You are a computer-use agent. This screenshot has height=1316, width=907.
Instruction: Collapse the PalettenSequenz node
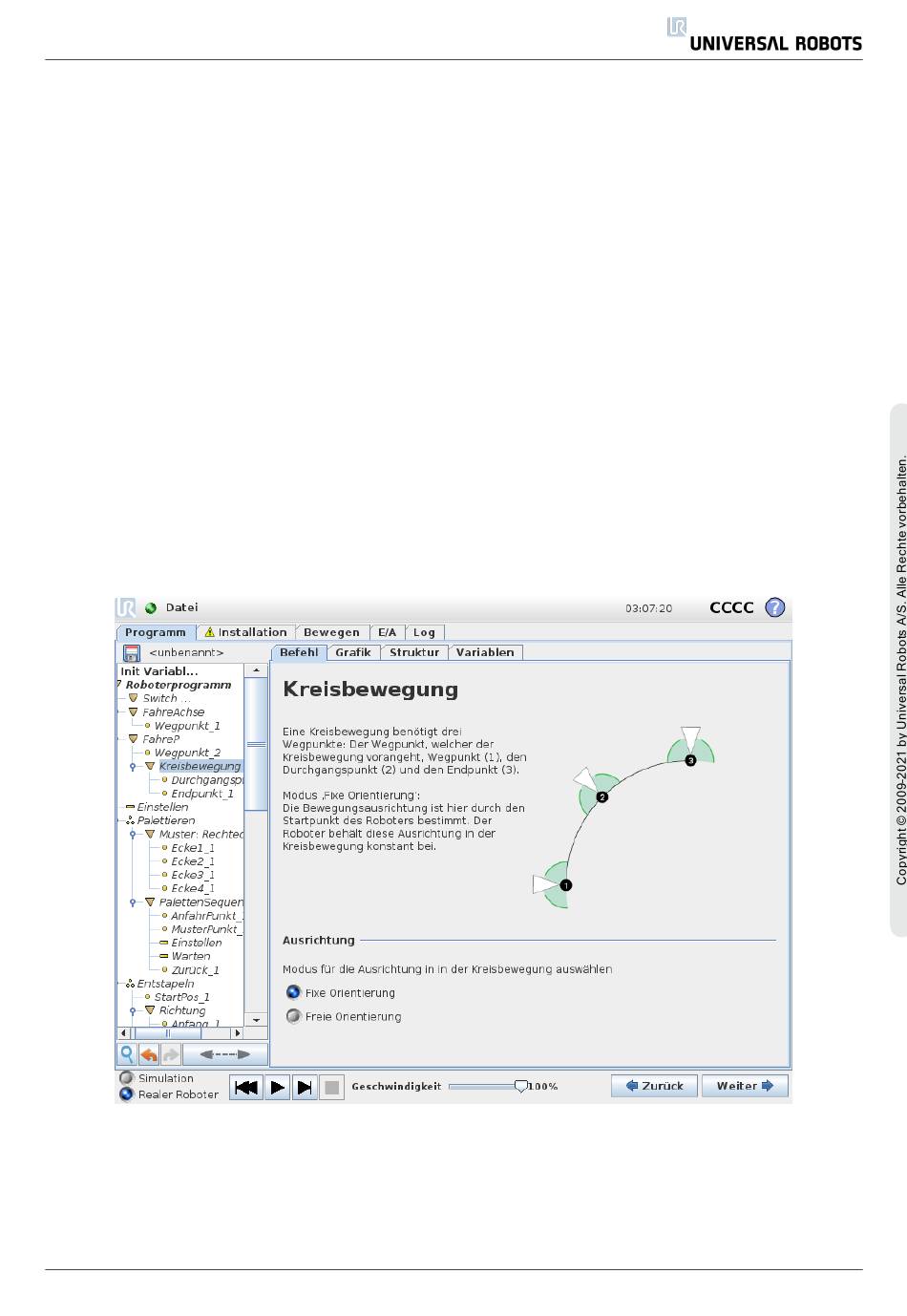pyautogui.click(x=133, y=902)
